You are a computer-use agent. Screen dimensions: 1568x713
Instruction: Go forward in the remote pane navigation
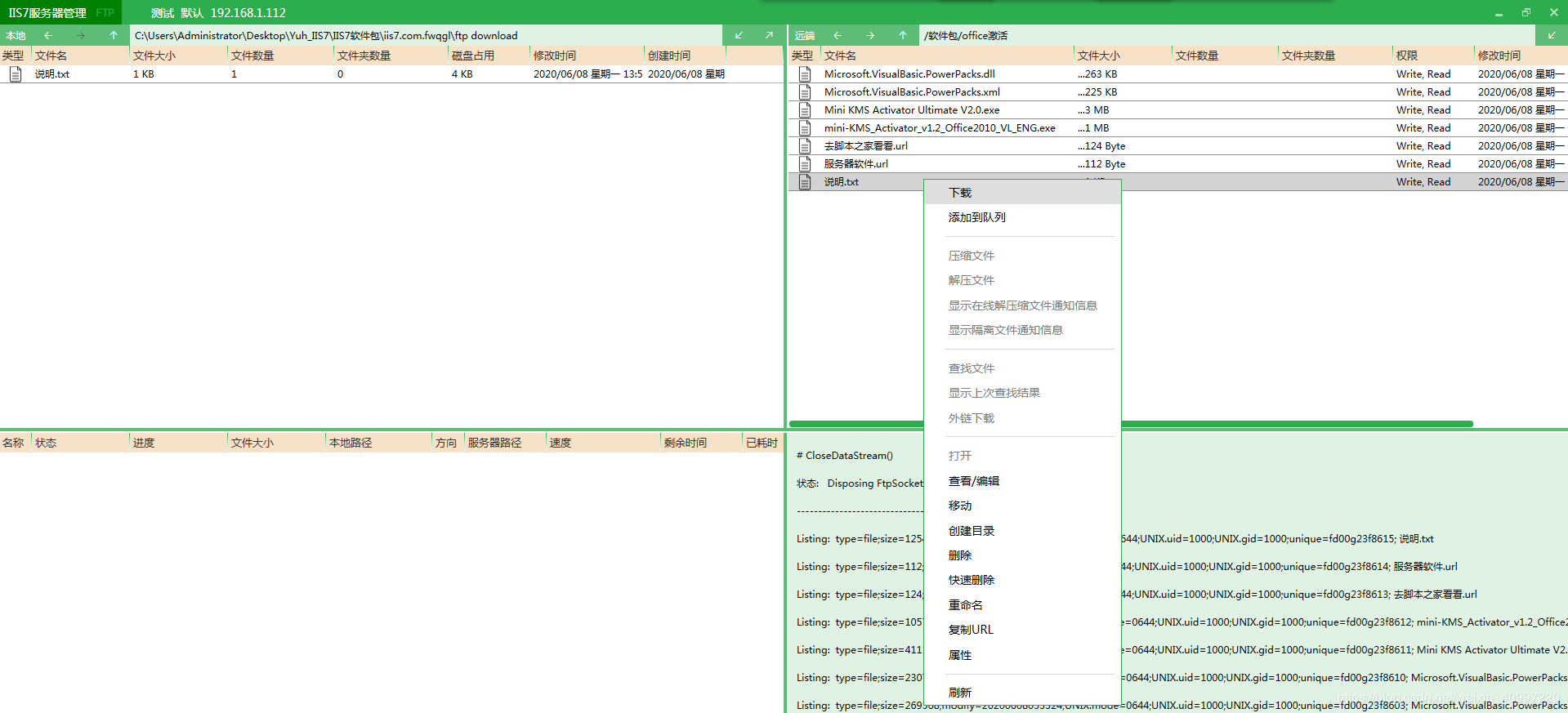pyautogui.click(x=870, y=35)
